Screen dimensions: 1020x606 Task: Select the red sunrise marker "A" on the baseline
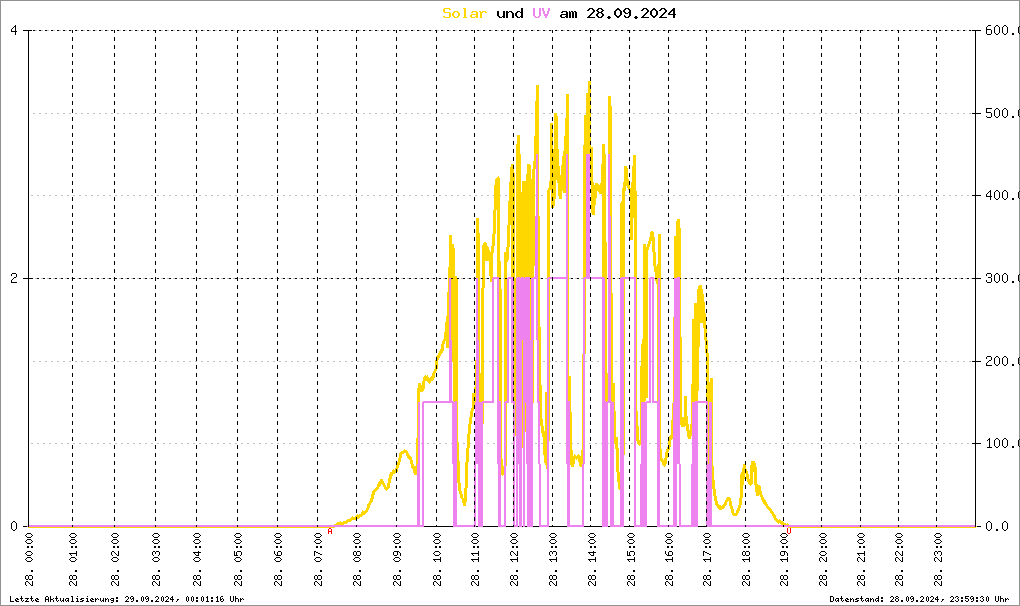(x=330, y=531)
